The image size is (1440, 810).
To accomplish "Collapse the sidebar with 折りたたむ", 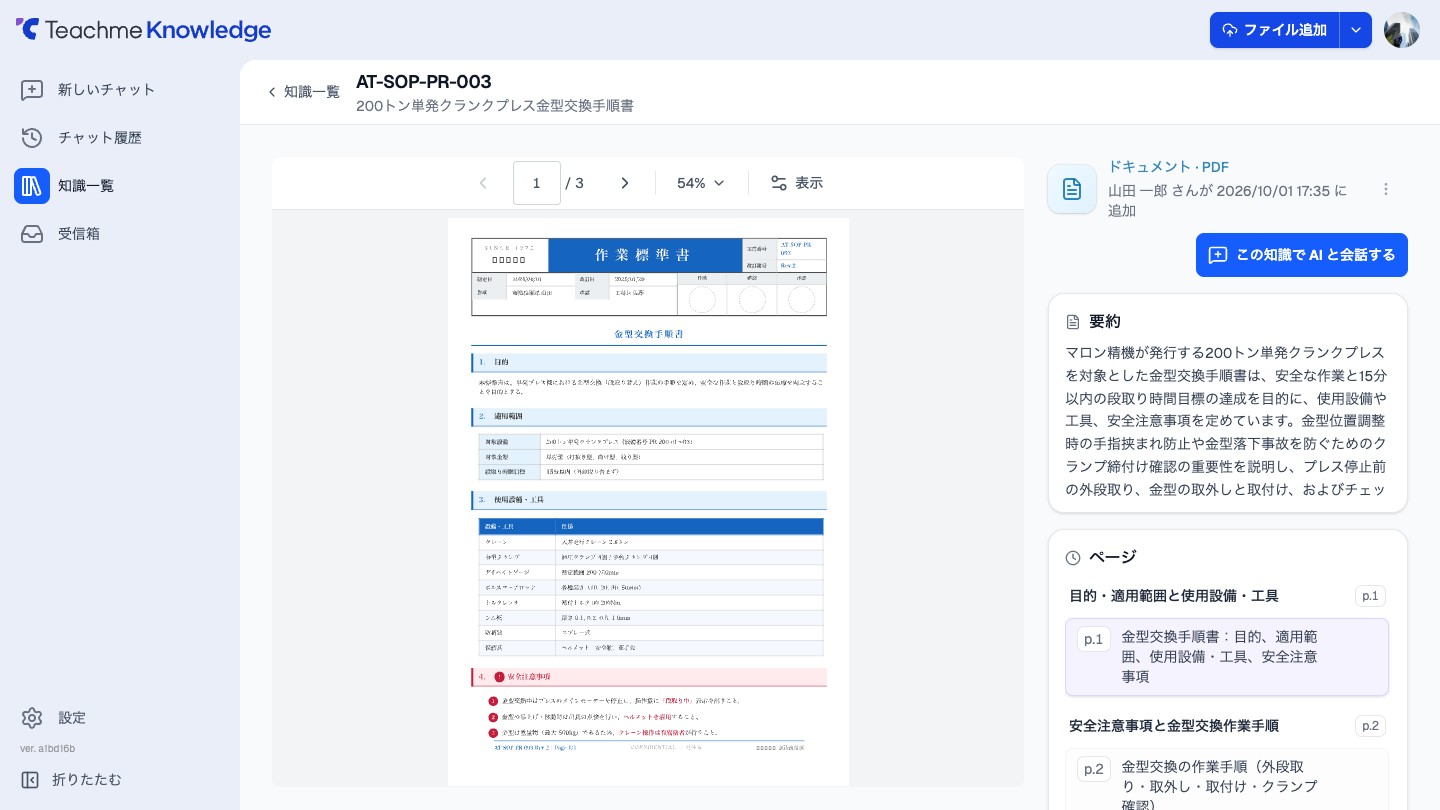I will [70, 779].
